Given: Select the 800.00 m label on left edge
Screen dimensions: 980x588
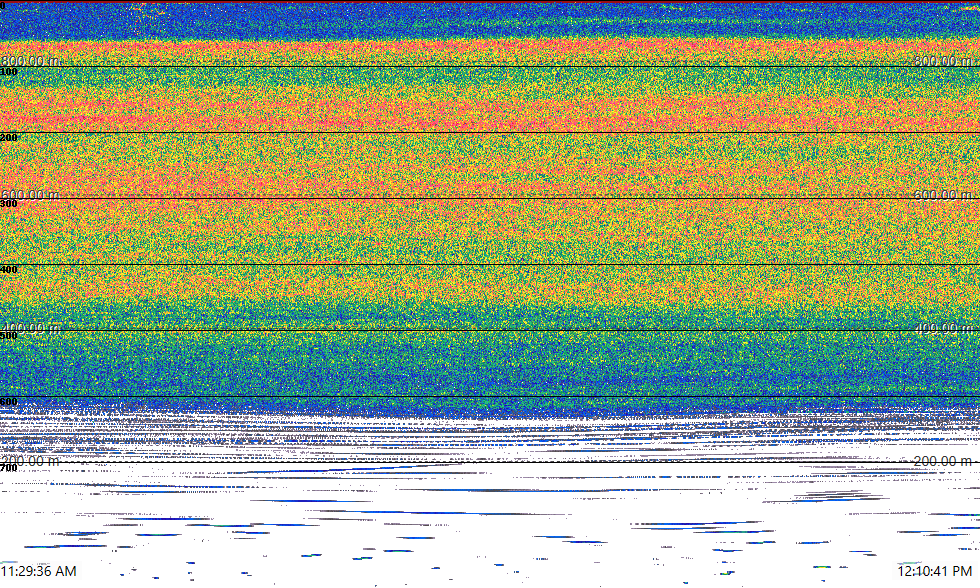Looking at the screenshot, I should tap(31, 61).
